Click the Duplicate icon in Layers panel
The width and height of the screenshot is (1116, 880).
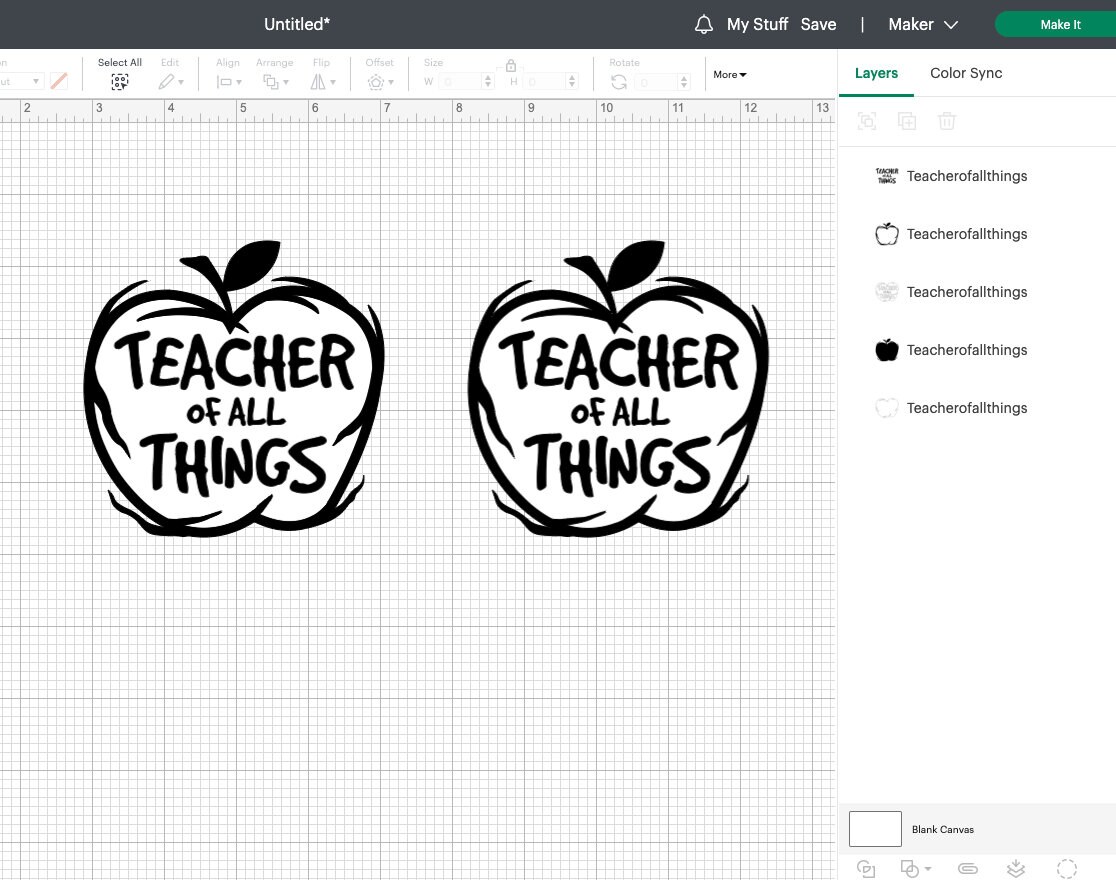[x=907, y=120]
